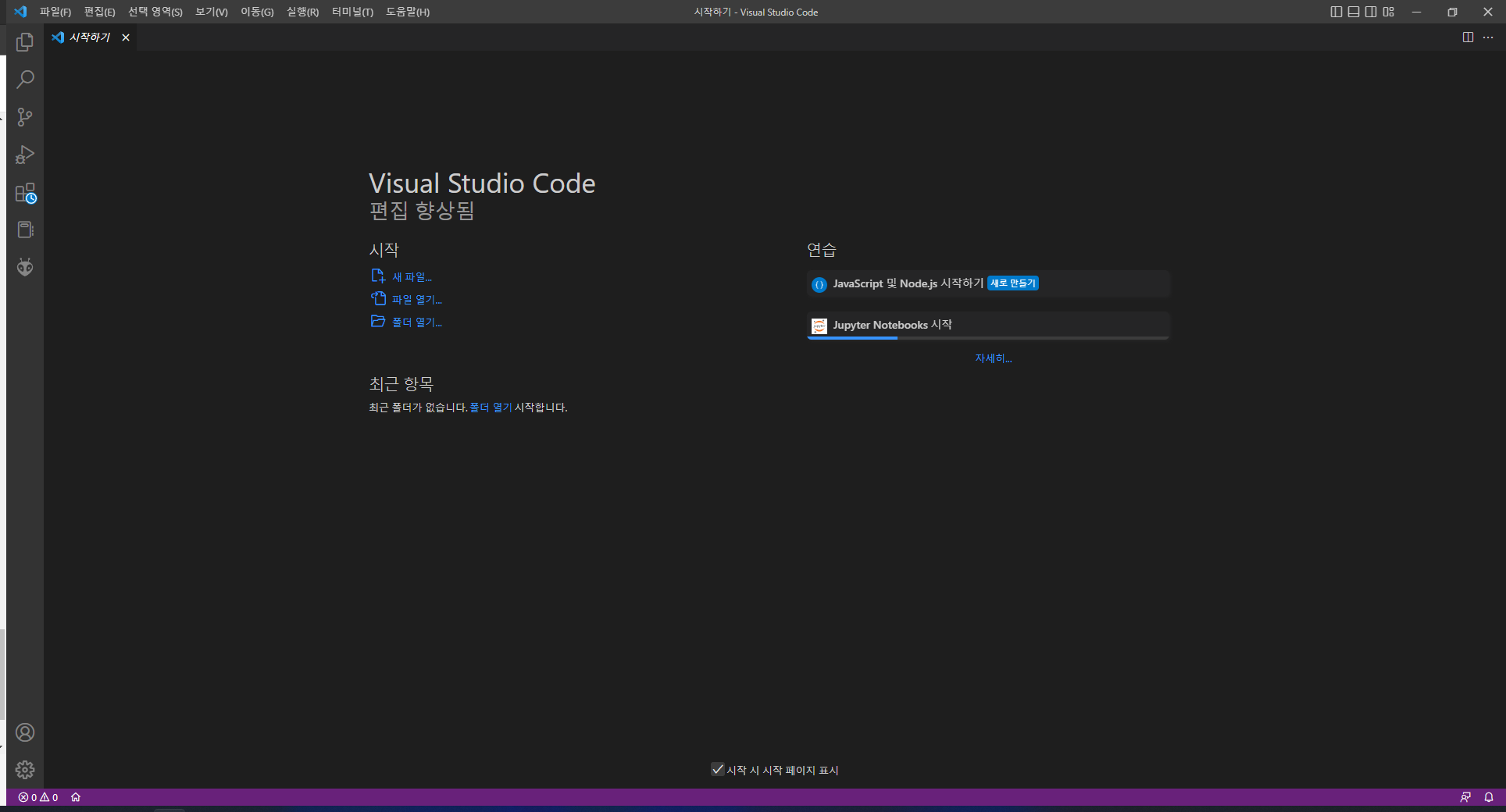
Task: Toggle 시작 시 시작 페이지 표시 checkbox
Action: [718, 770]
